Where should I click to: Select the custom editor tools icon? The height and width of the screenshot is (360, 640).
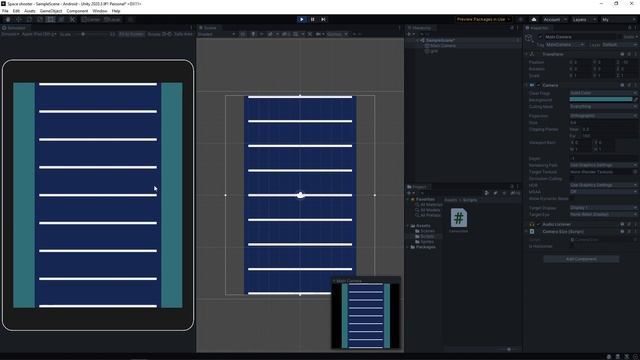point(72,19)
